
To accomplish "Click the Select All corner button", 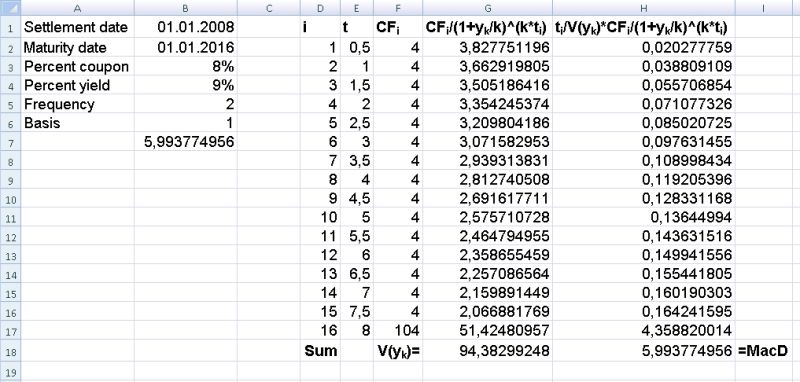I will 11,8.
